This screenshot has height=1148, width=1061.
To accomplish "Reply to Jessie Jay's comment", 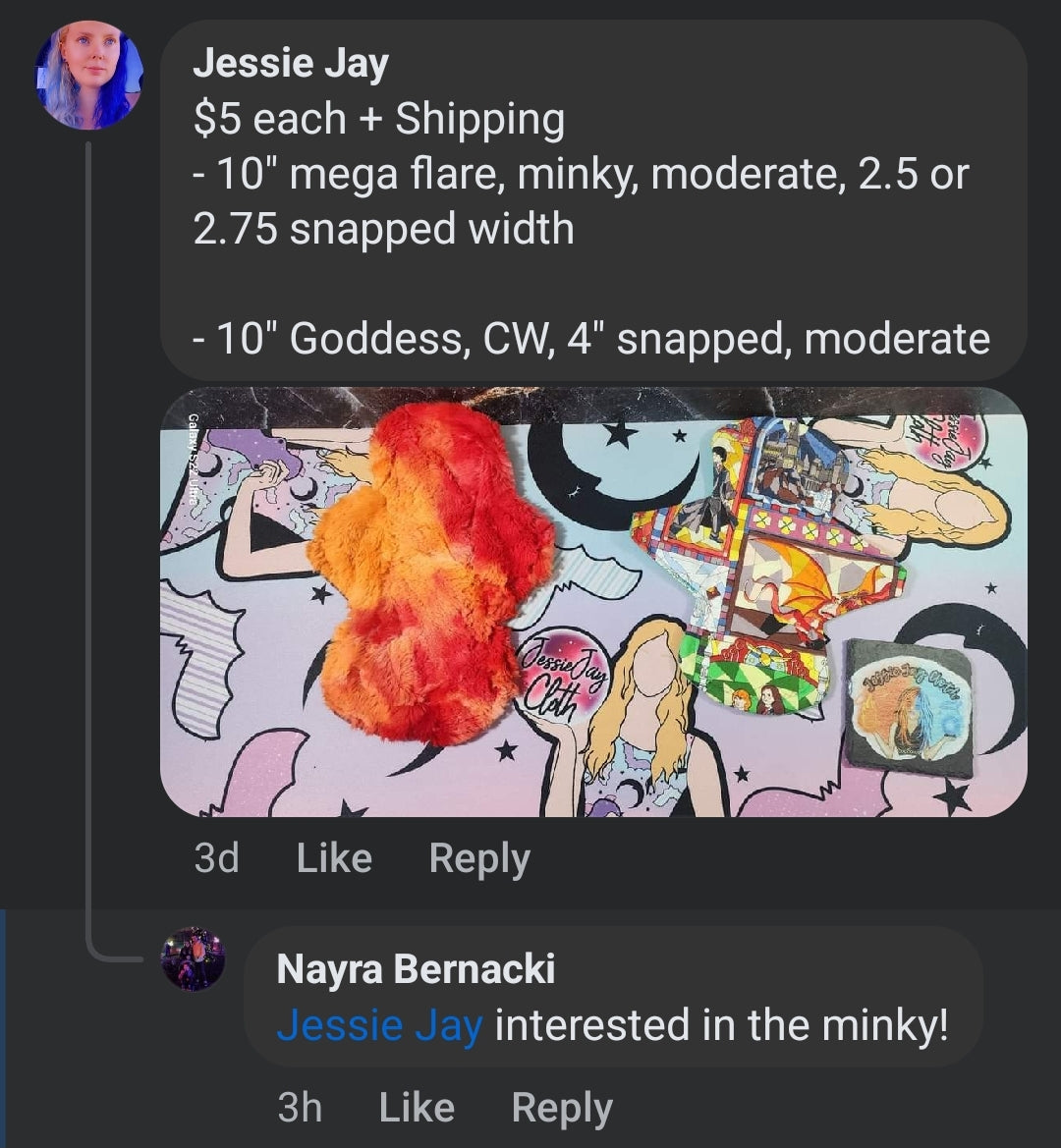I will (x=479, y=858).
